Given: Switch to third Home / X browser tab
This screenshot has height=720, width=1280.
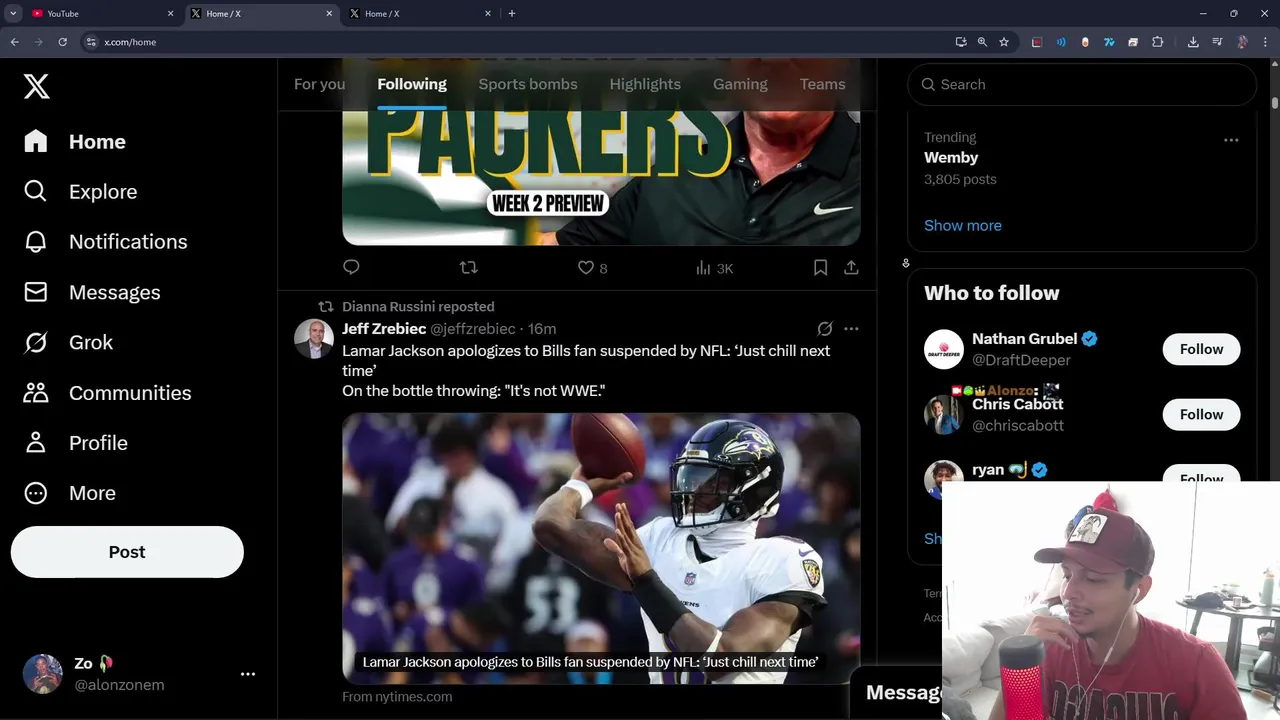Looking at the screenshot, I should 420,13.
